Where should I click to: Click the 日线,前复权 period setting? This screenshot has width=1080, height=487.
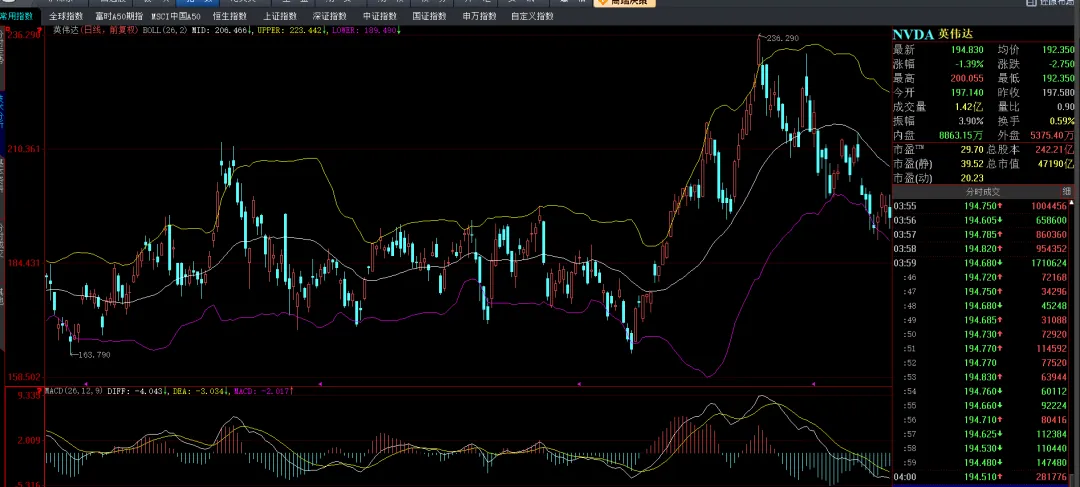point(111,30)
